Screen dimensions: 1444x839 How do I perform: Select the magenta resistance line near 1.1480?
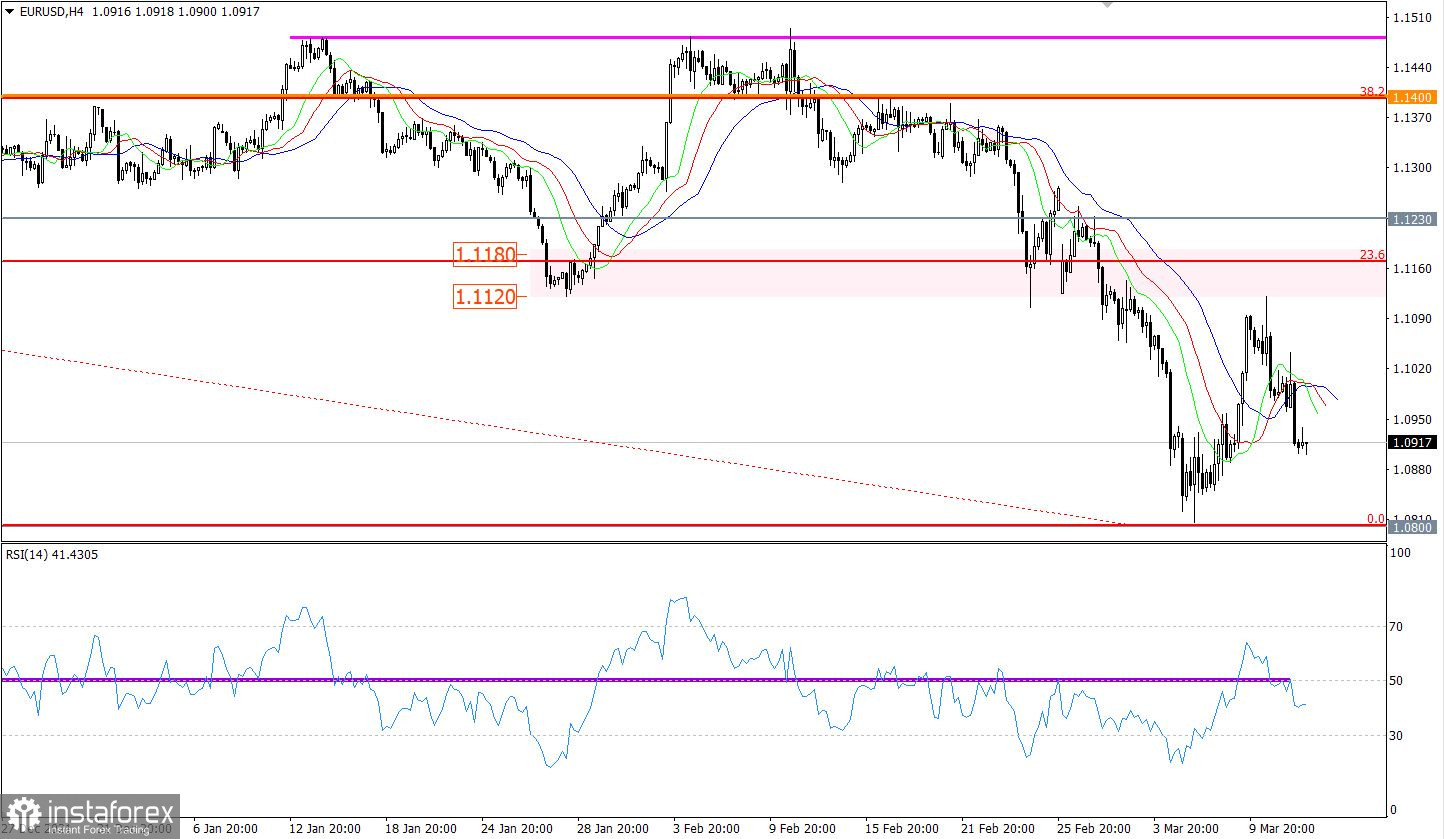pos(838,37)
